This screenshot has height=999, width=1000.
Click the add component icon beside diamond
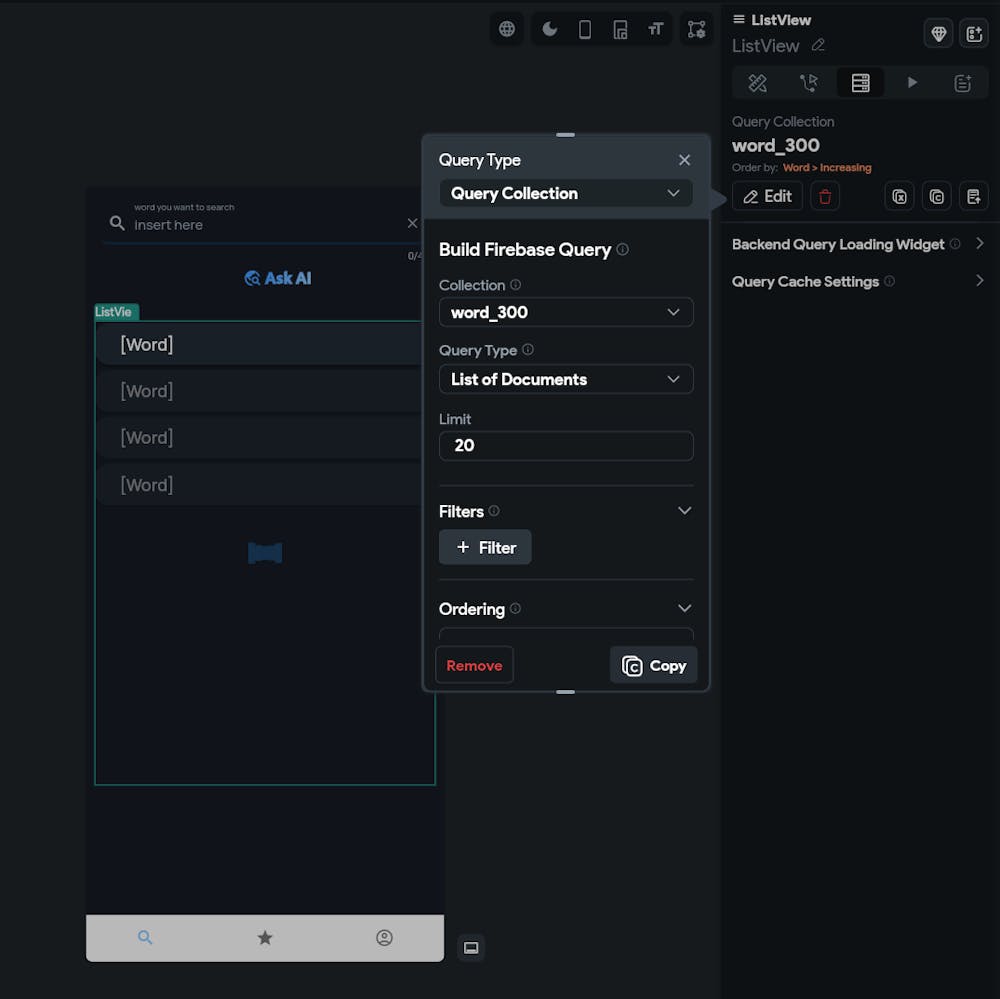pyautogui.click(x=974, y=33)
